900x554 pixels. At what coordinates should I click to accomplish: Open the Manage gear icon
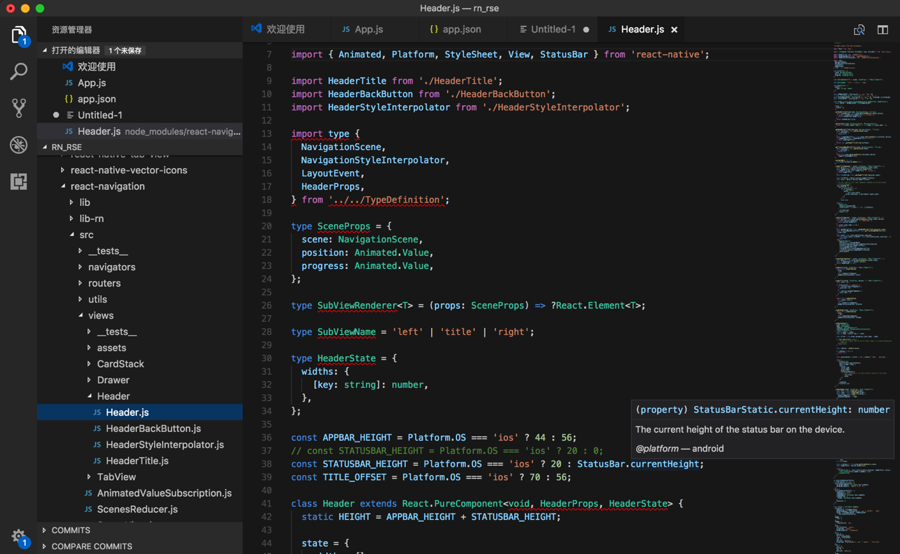[18, 537]
